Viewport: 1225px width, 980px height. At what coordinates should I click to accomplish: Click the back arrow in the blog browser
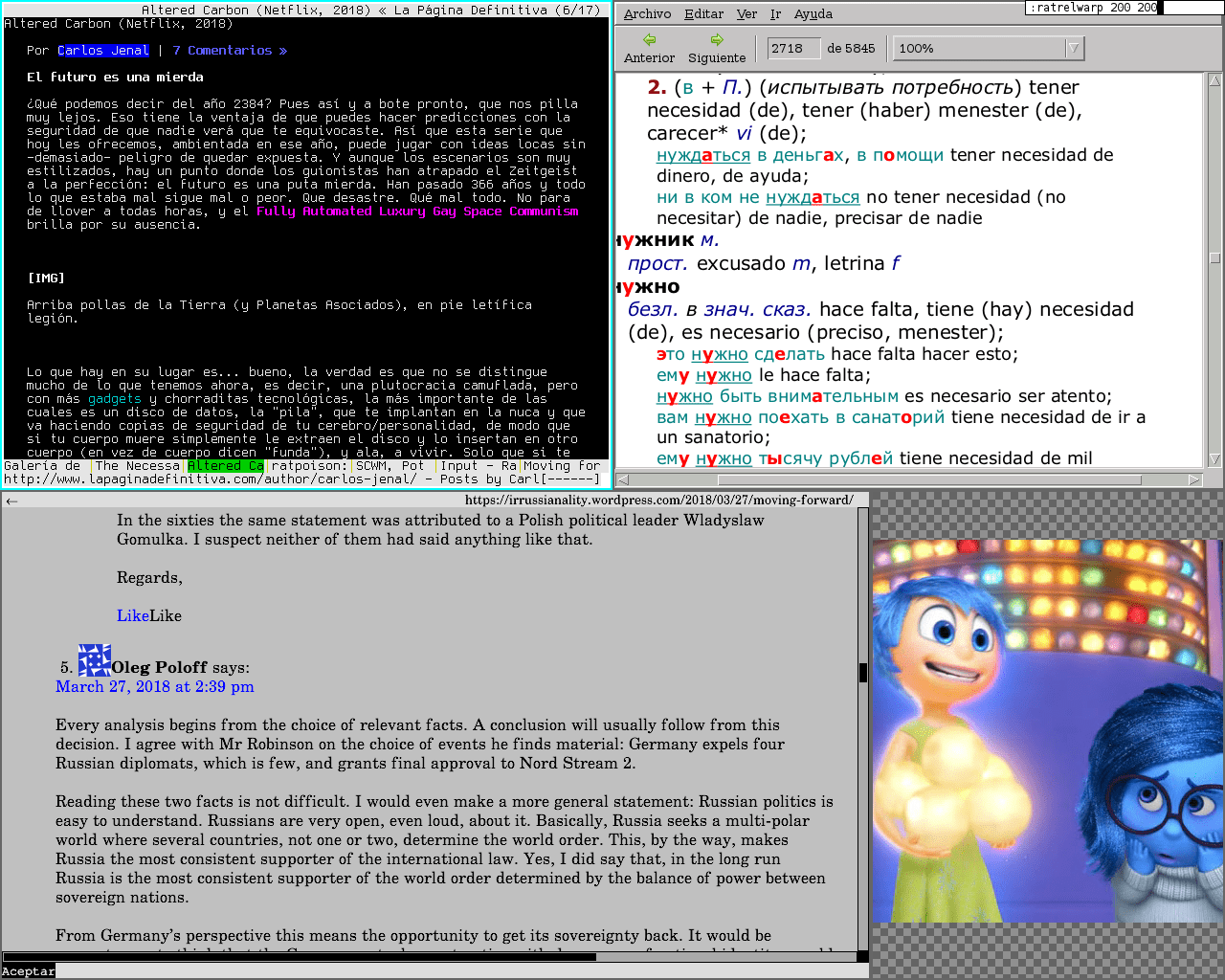tap(11, 501)
